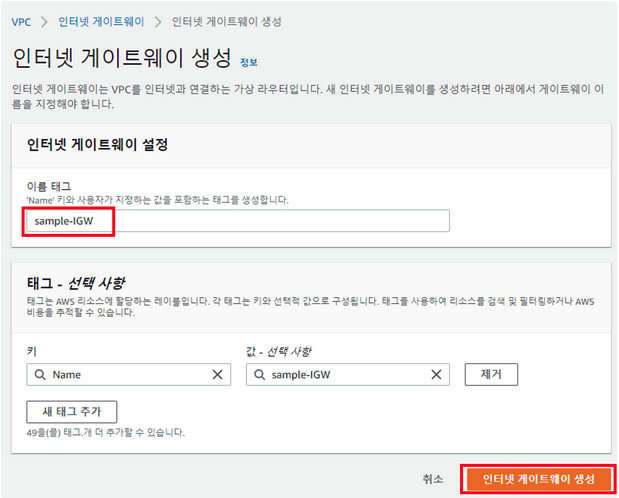
Task: Click the 이름 태그 input containing sample-IGW
Action: click(x=238, y=221)
